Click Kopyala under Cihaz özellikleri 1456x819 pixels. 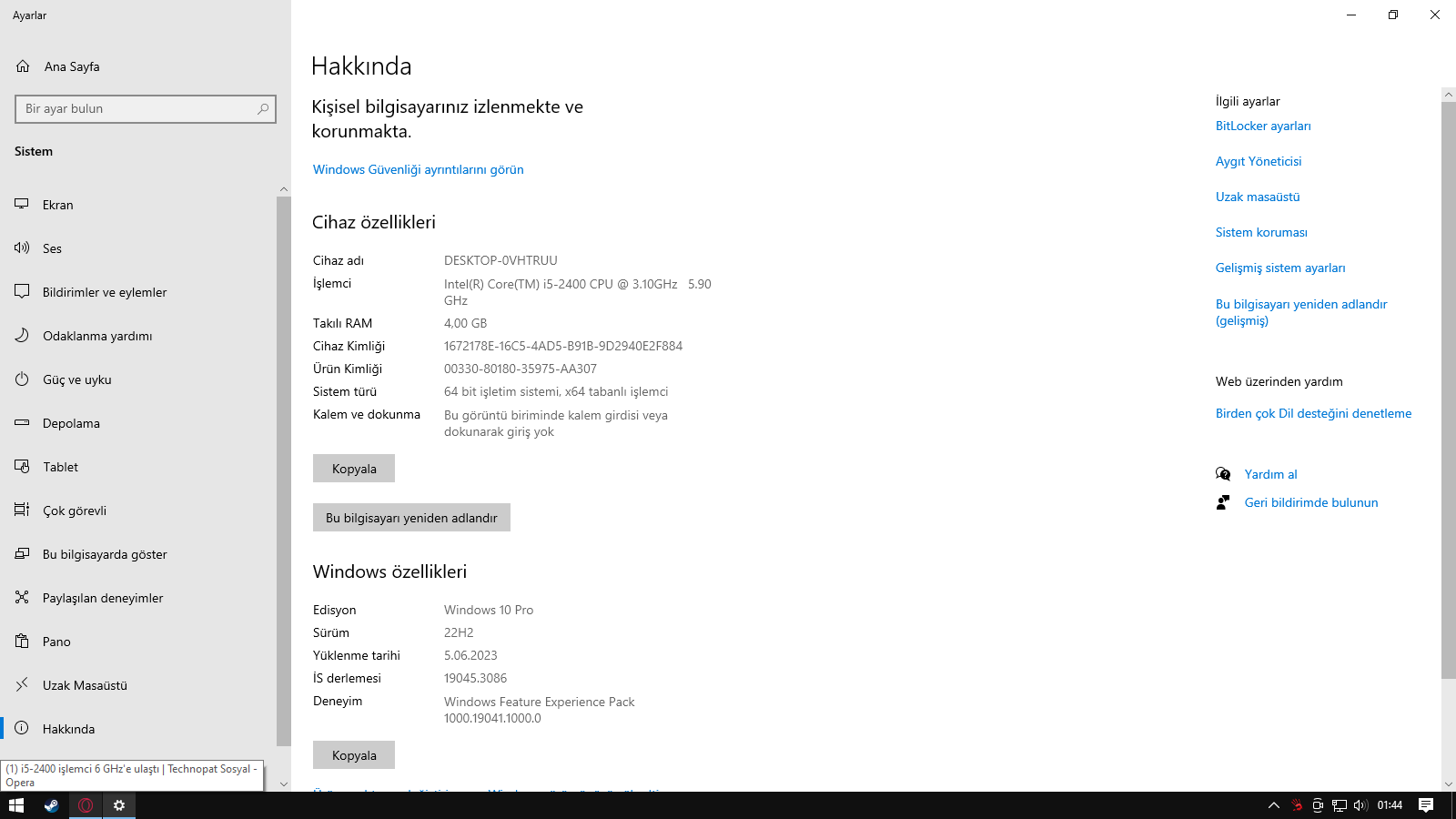354,469
